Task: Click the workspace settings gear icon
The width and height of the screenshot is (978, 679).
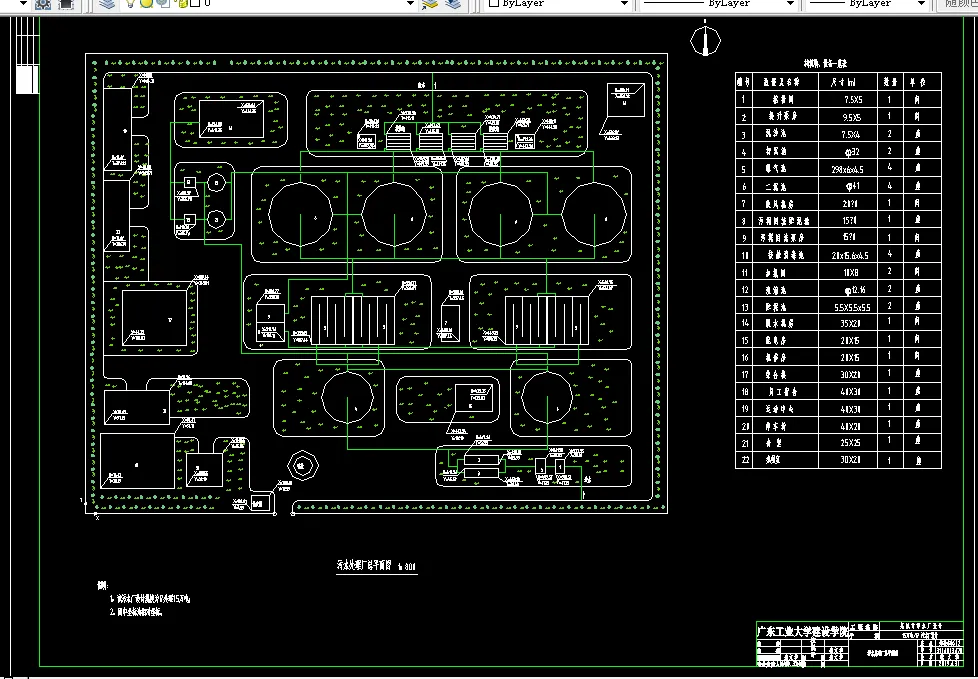Action: click(42, 4)
